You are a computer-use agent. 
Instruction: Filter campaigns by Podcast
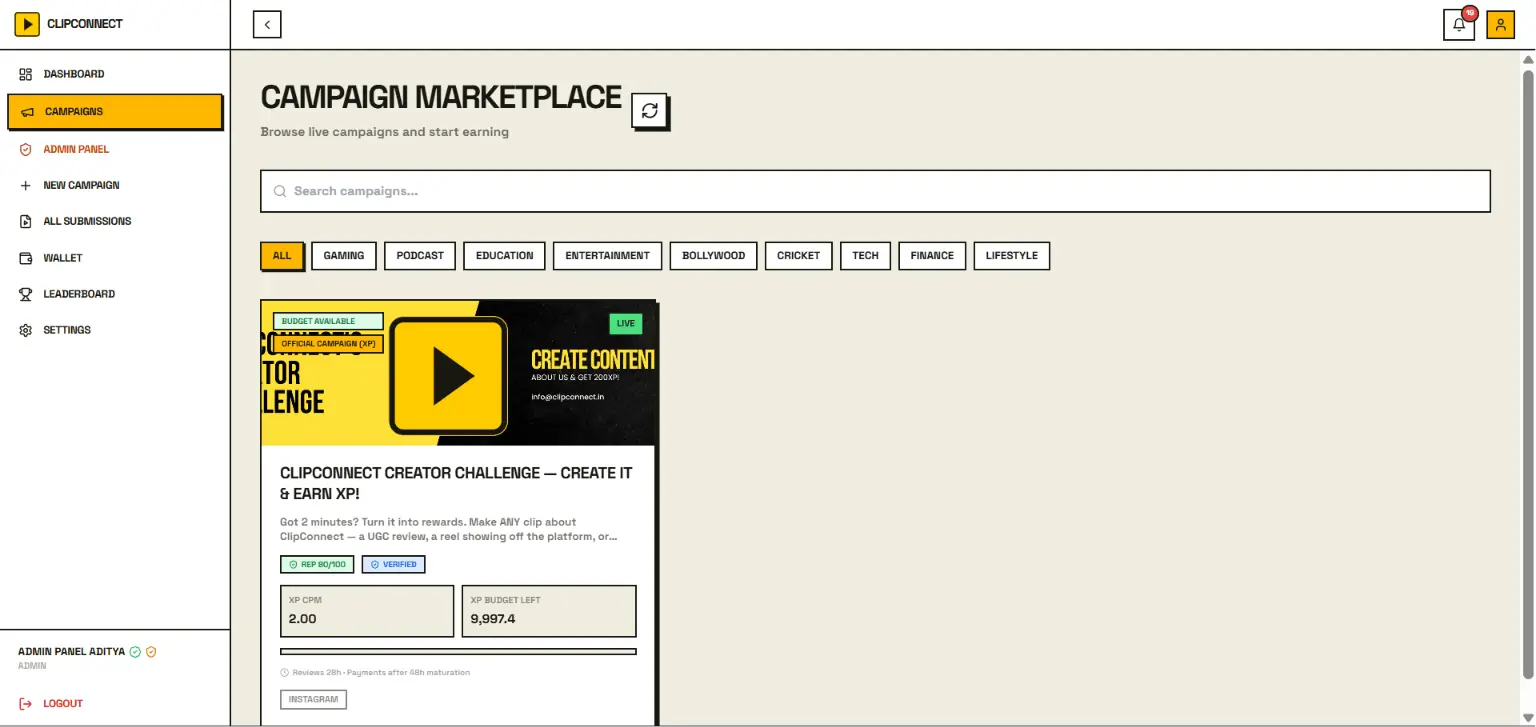[420, 256]
